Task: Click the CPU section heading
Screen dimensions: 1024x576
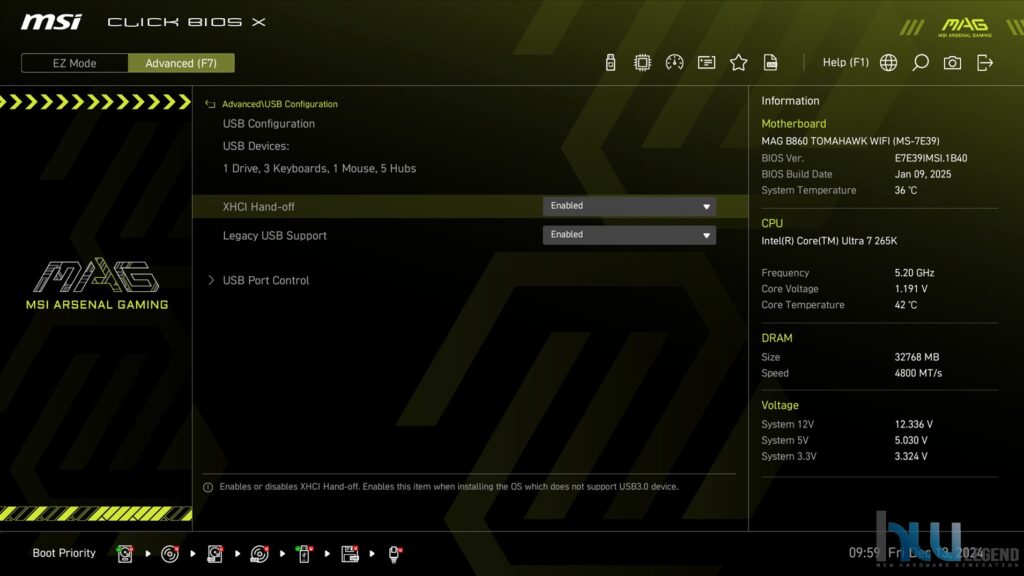Action: click(x=772, y=223)
